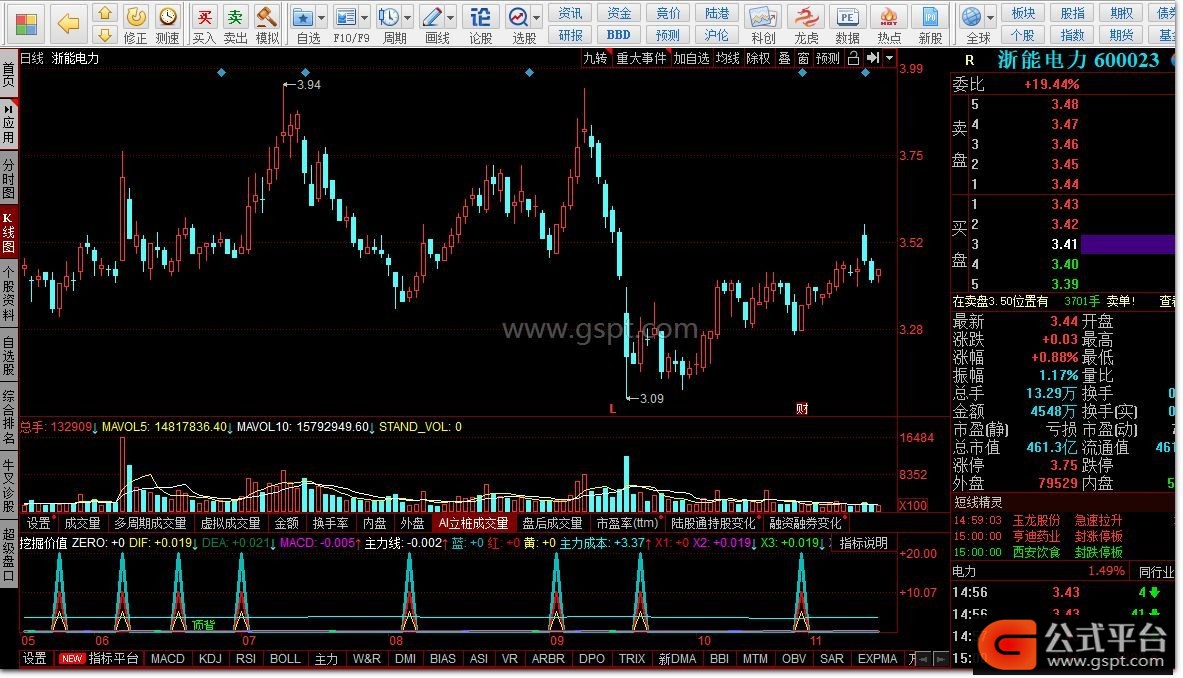Open the 个股资料 sidebar tab
Image resolution: width=1183 pixels, height=678 pixels.
pyautogui.click(x=8, y=293)
